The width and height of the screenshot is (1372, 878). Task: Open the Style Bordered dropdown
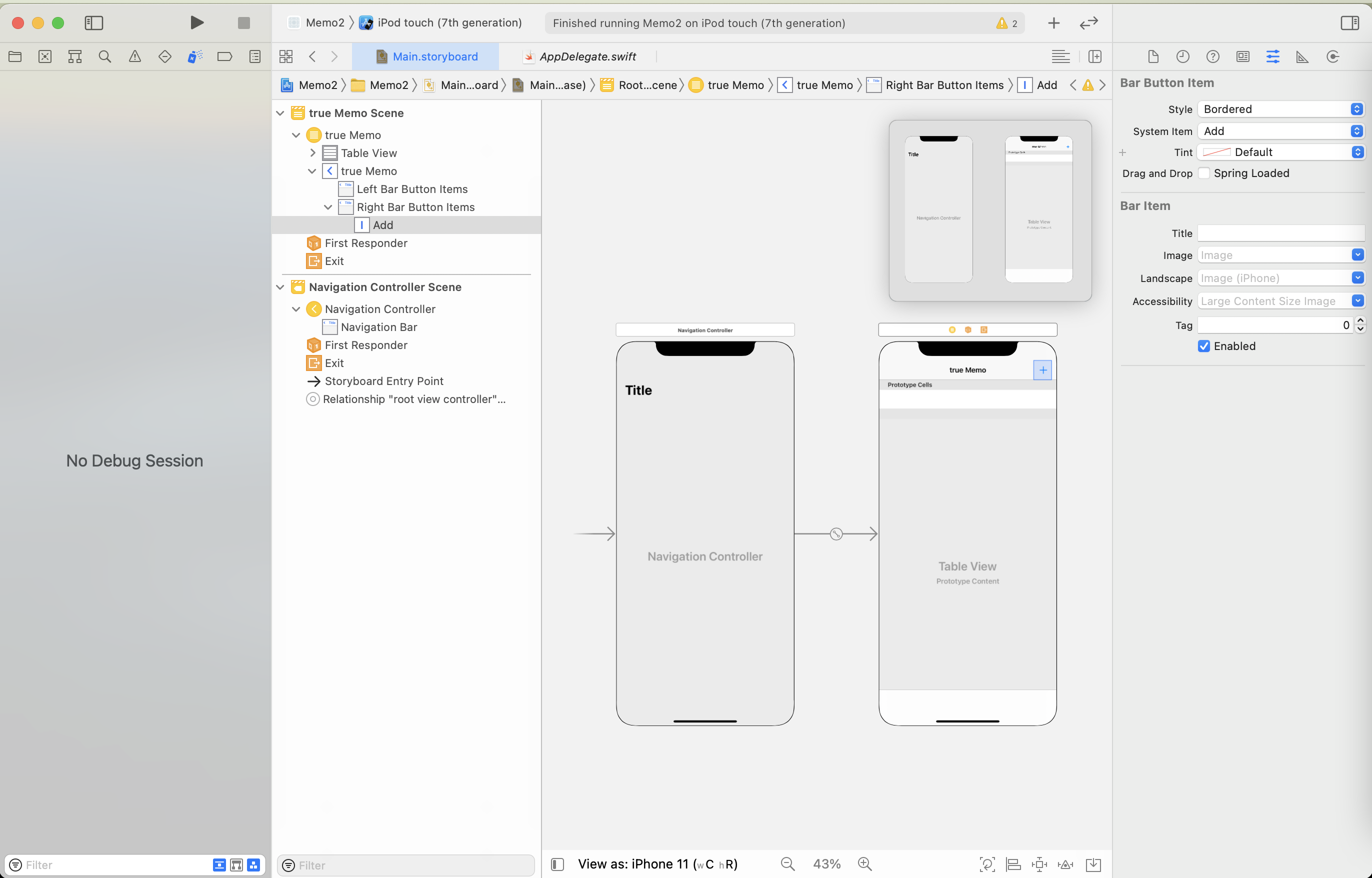click(x=1279, y=109)
